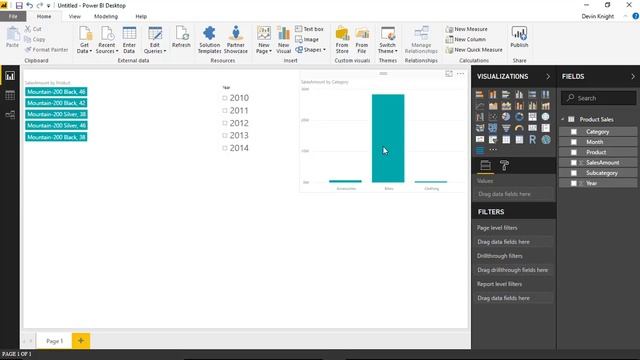
Task: Select the Donut chart visual
Action: point(519,117)
